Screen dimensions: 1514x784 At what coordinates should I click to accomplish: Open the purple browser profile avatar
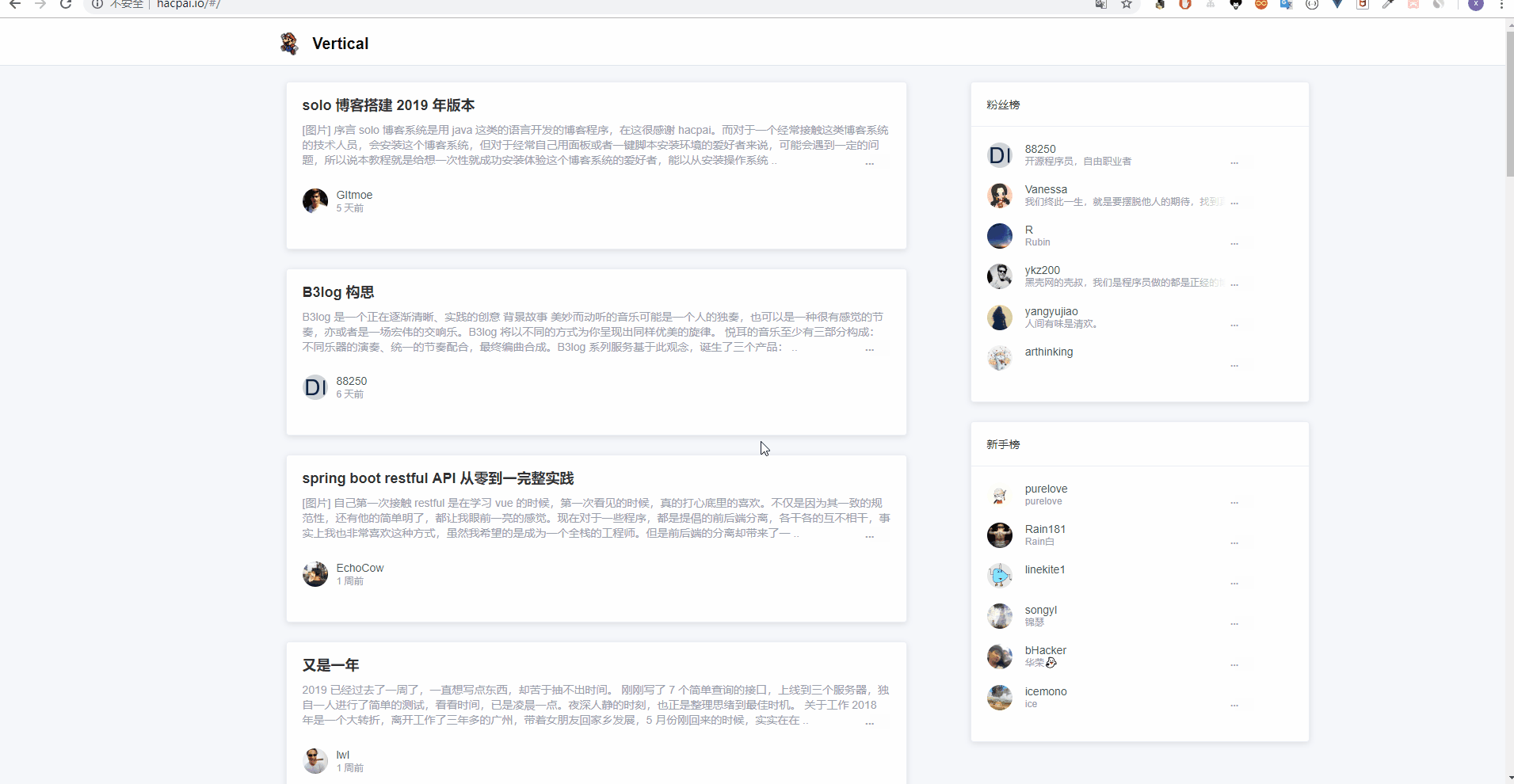click(1476, 4)
